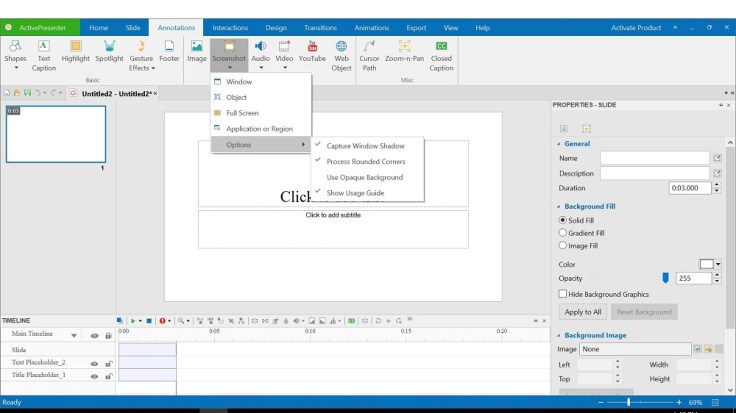Switch to the Interactions tab

click(230, 28)
